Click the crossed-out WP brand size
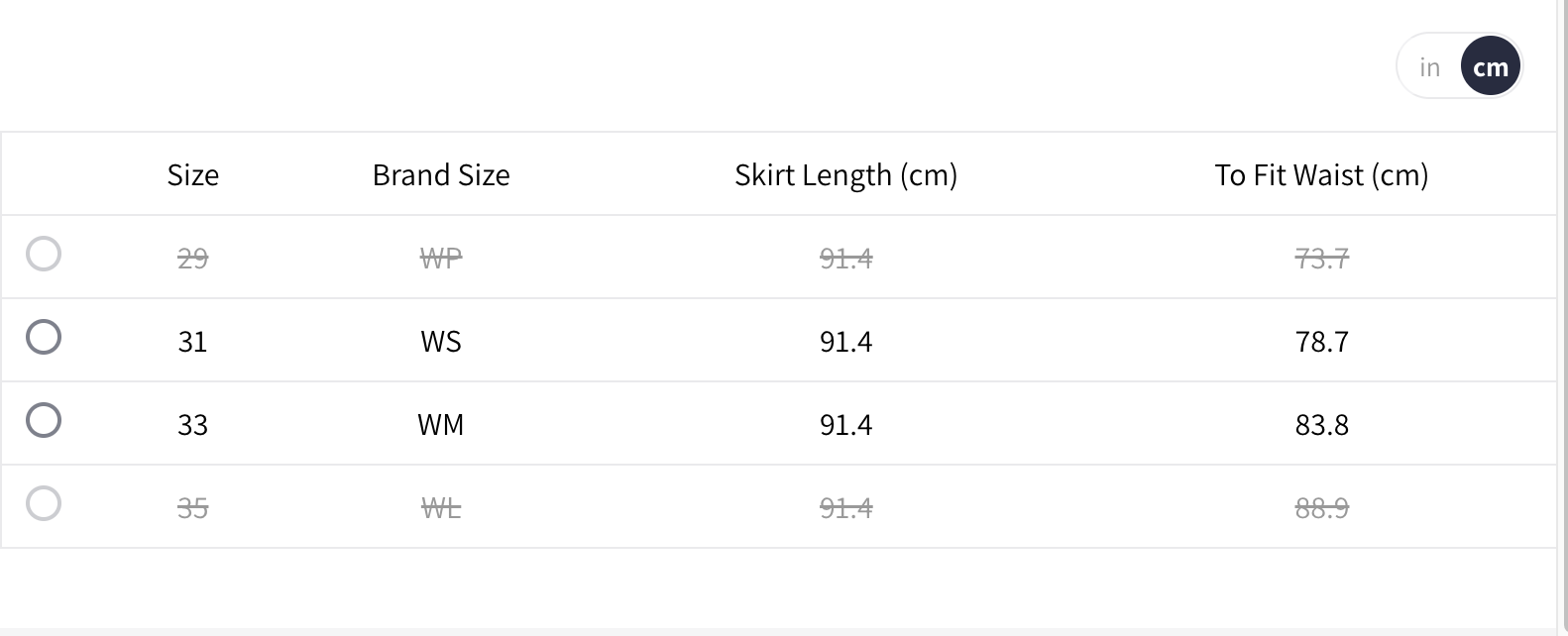The width and height of the screenshot is (1568, 636). (441, 259)
